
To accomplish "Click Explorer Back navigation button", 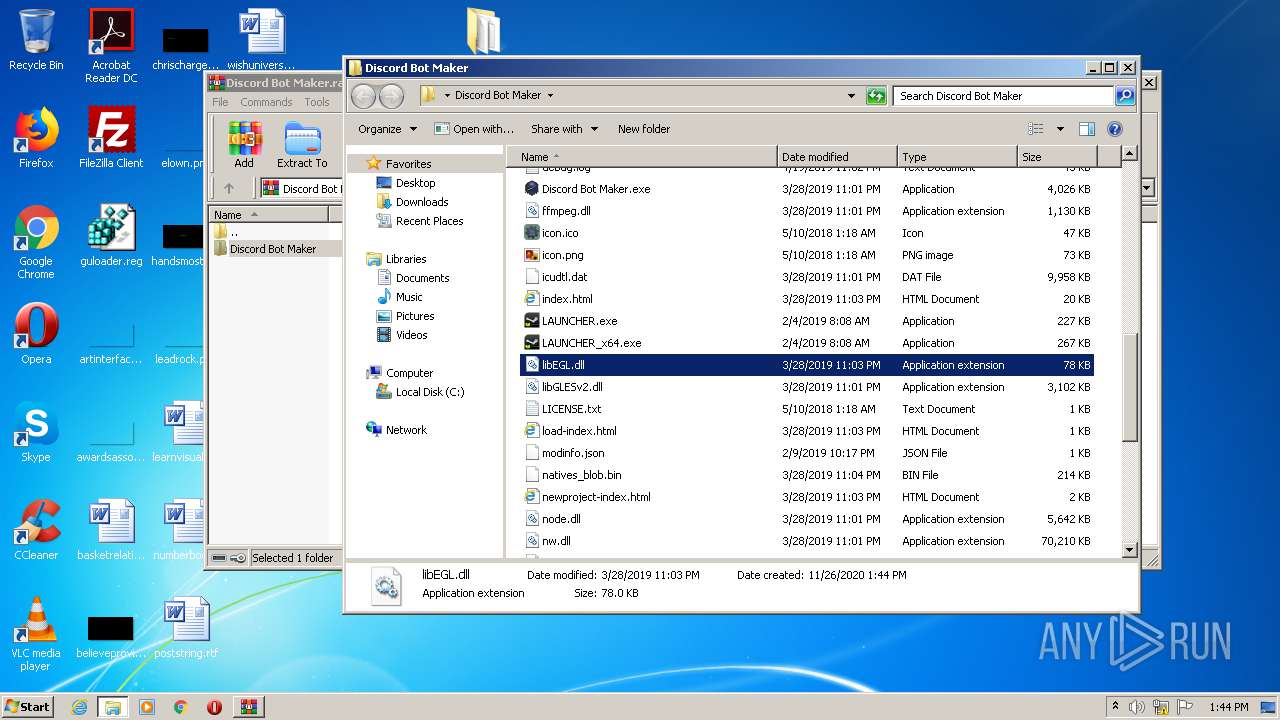I will (363, 96).
